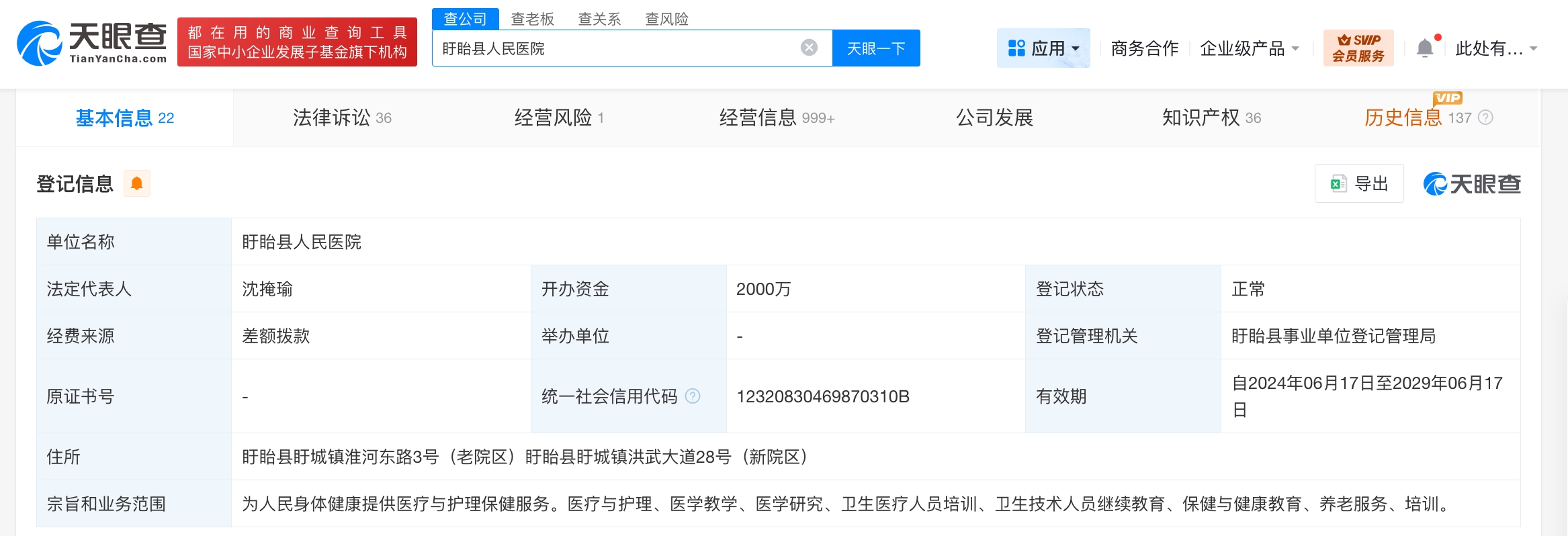1568x536 pixels.
Task: Click the 导出 export button
Action: pos(1359,183)
